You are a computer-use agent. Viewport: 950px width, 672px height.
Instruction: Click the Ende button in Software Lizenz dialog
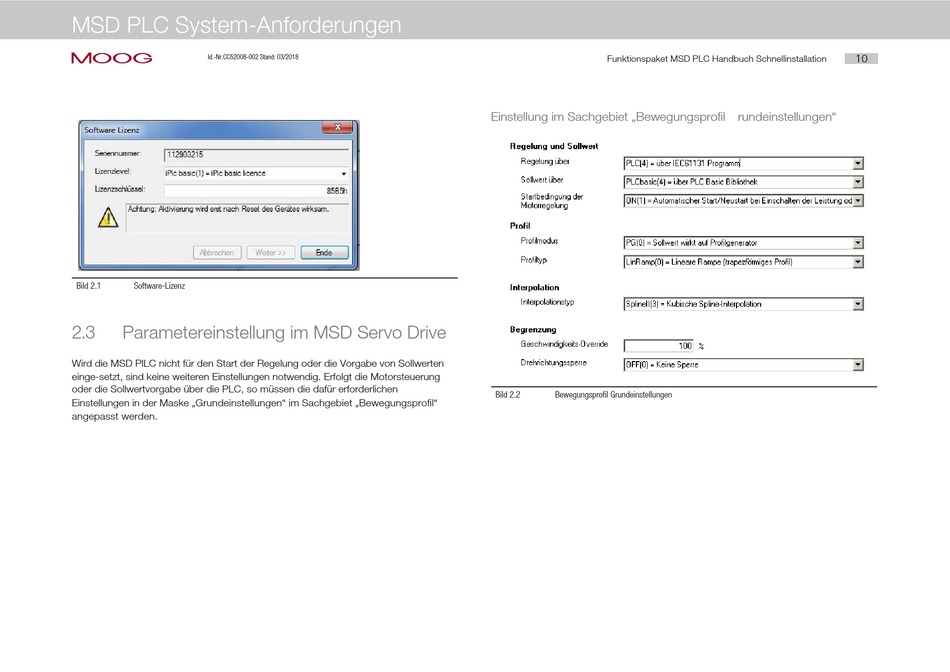point(324,253)
